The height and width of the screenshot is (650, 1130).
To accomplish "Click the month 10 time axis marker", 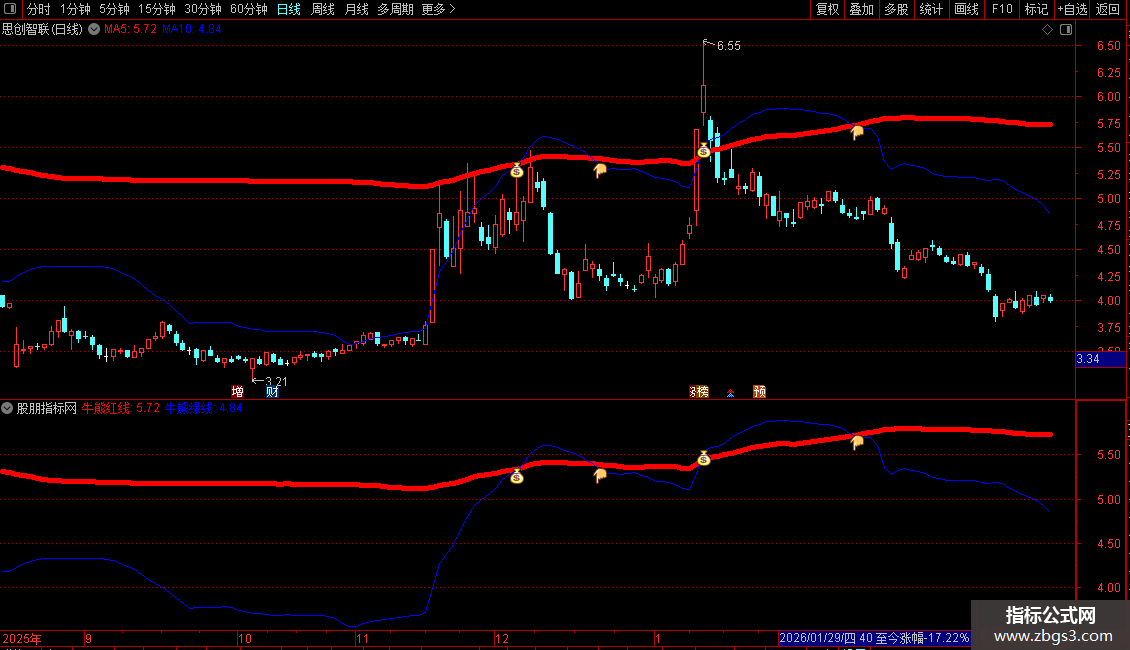I will (245, 638).
